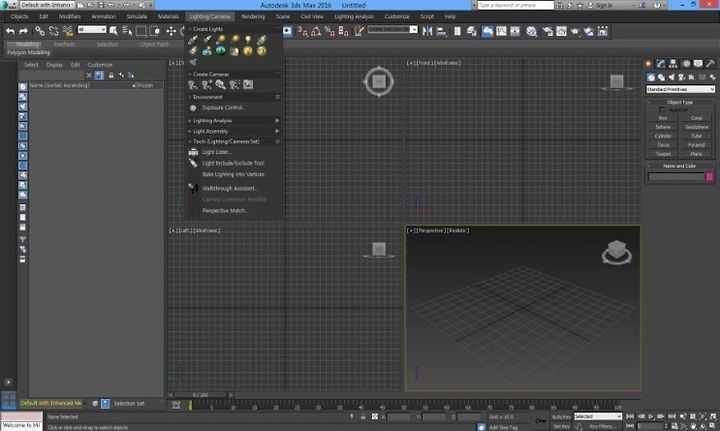Click the Teapot primitive button
Screen dimensions: 720x431
click(663, 154)
